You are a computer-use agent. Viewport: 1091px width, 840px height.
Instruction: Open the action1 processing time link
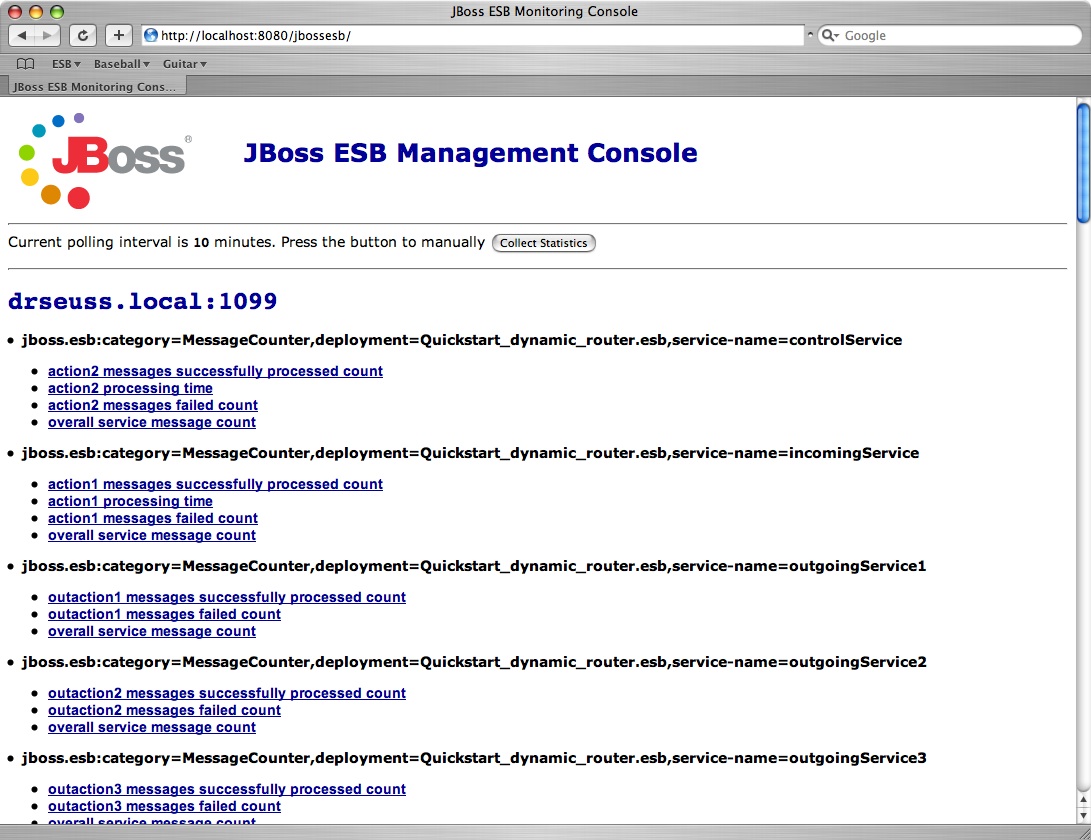[130, 501]
